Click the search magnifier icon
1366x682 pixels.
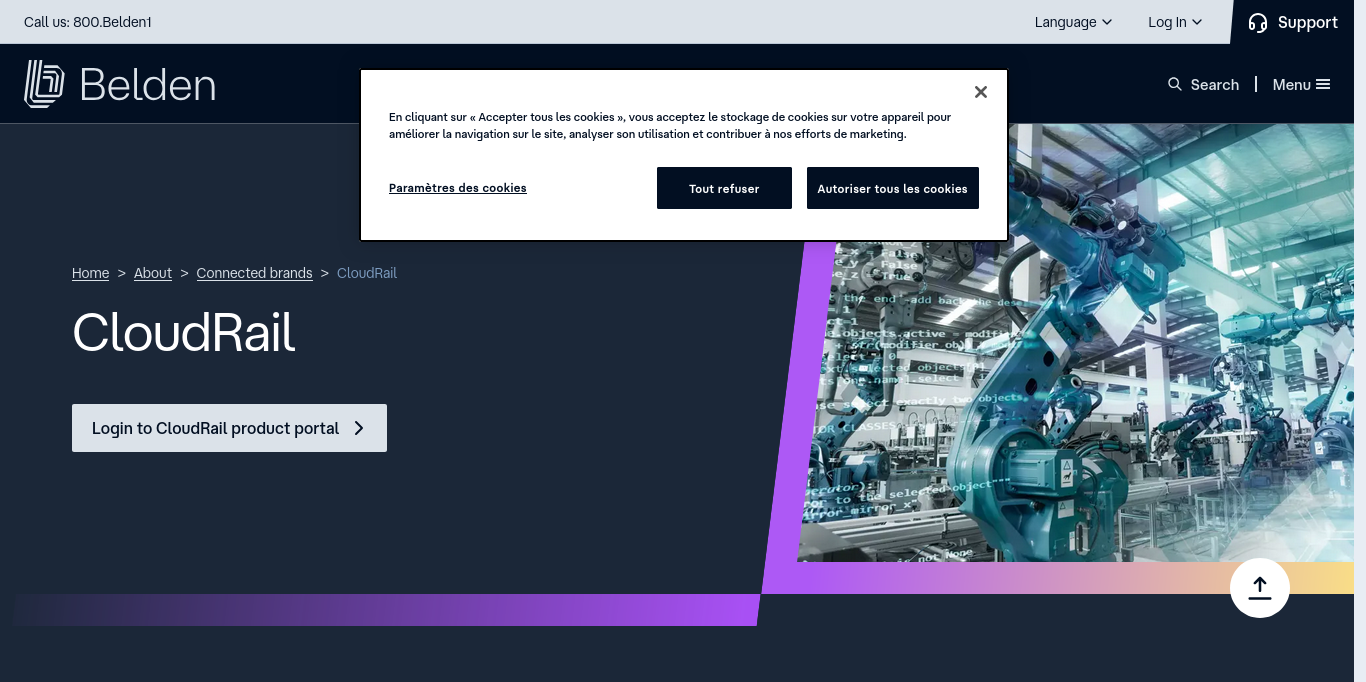(x=1175, y=84)
